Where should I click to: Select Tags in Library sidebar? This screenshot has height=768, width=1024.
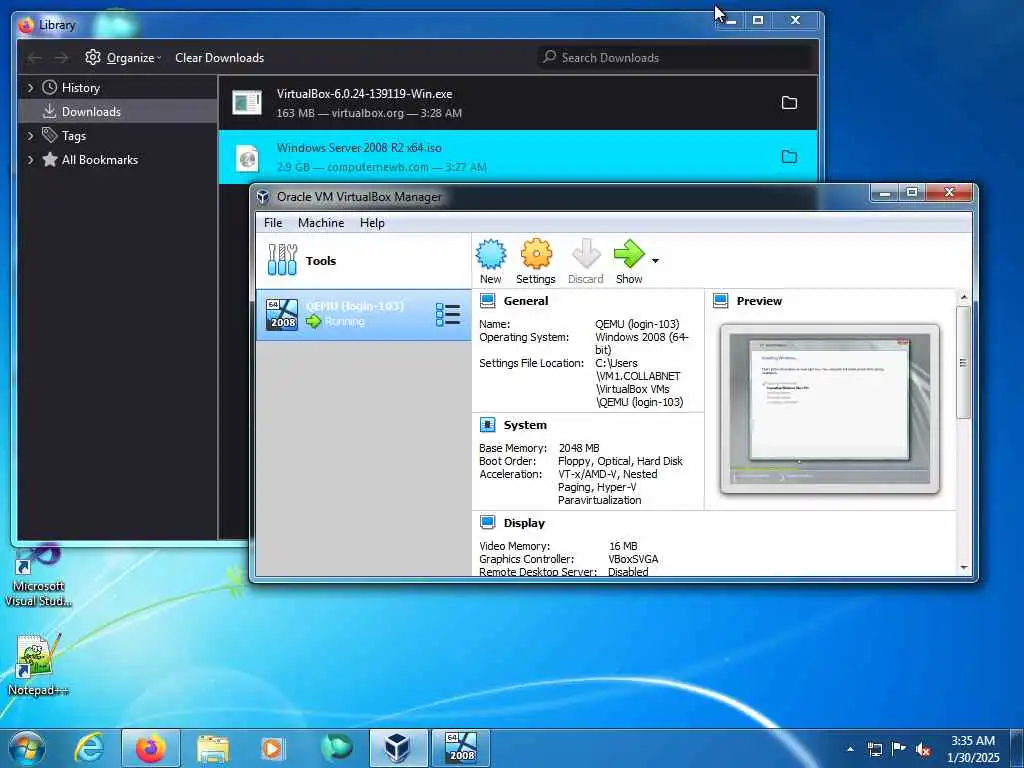(118, 136)
